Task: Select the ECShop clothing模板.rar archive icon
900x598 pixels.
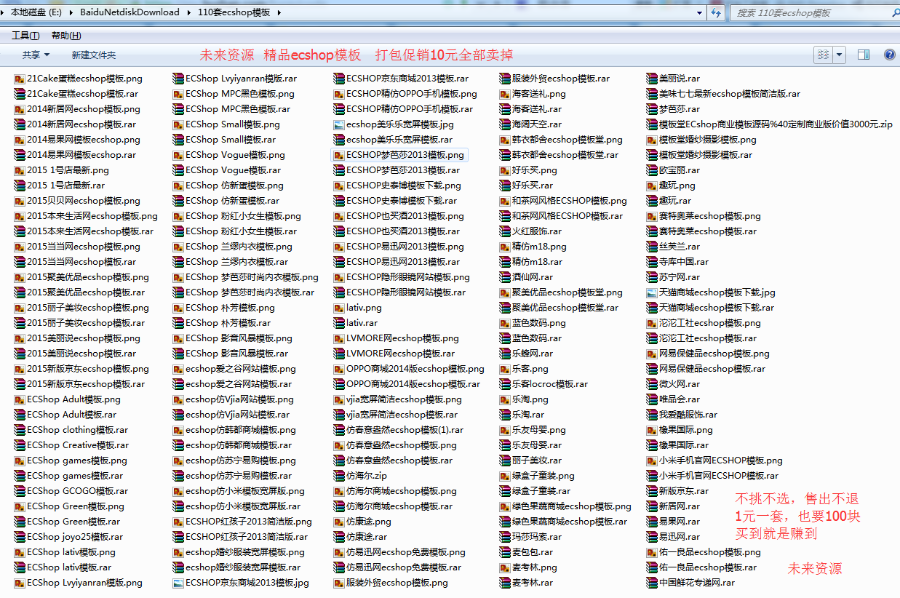Action: click(x=20, y=430)
